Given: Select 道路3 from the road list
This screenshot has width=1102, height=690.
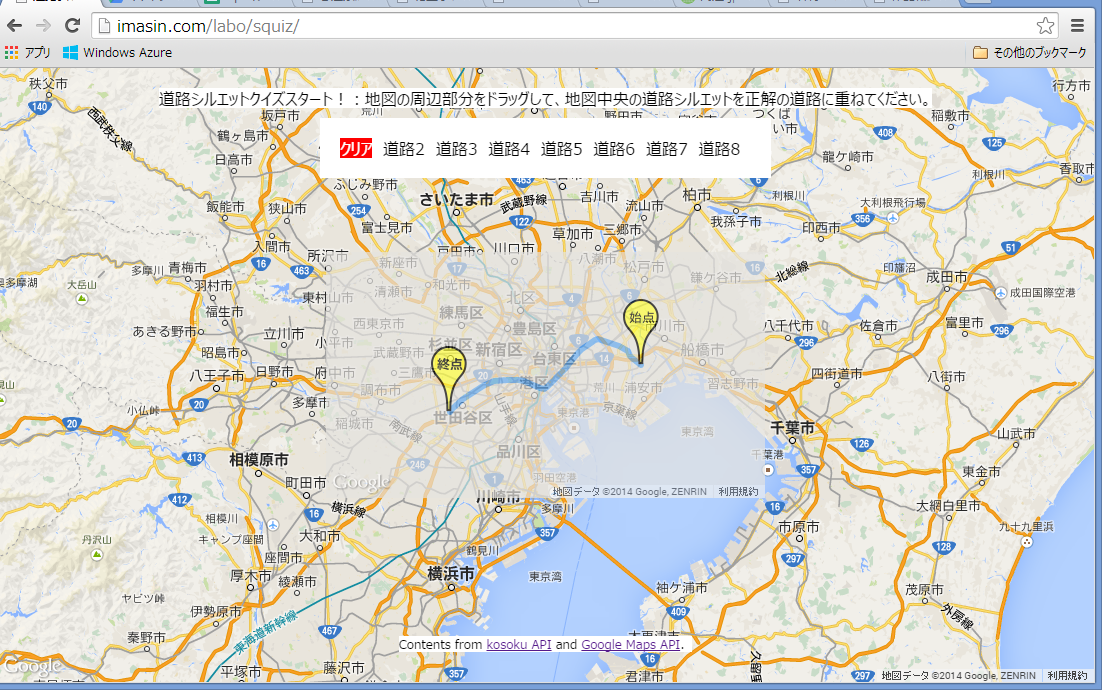Looking at the screenshot, I should [x=457, y=149].
